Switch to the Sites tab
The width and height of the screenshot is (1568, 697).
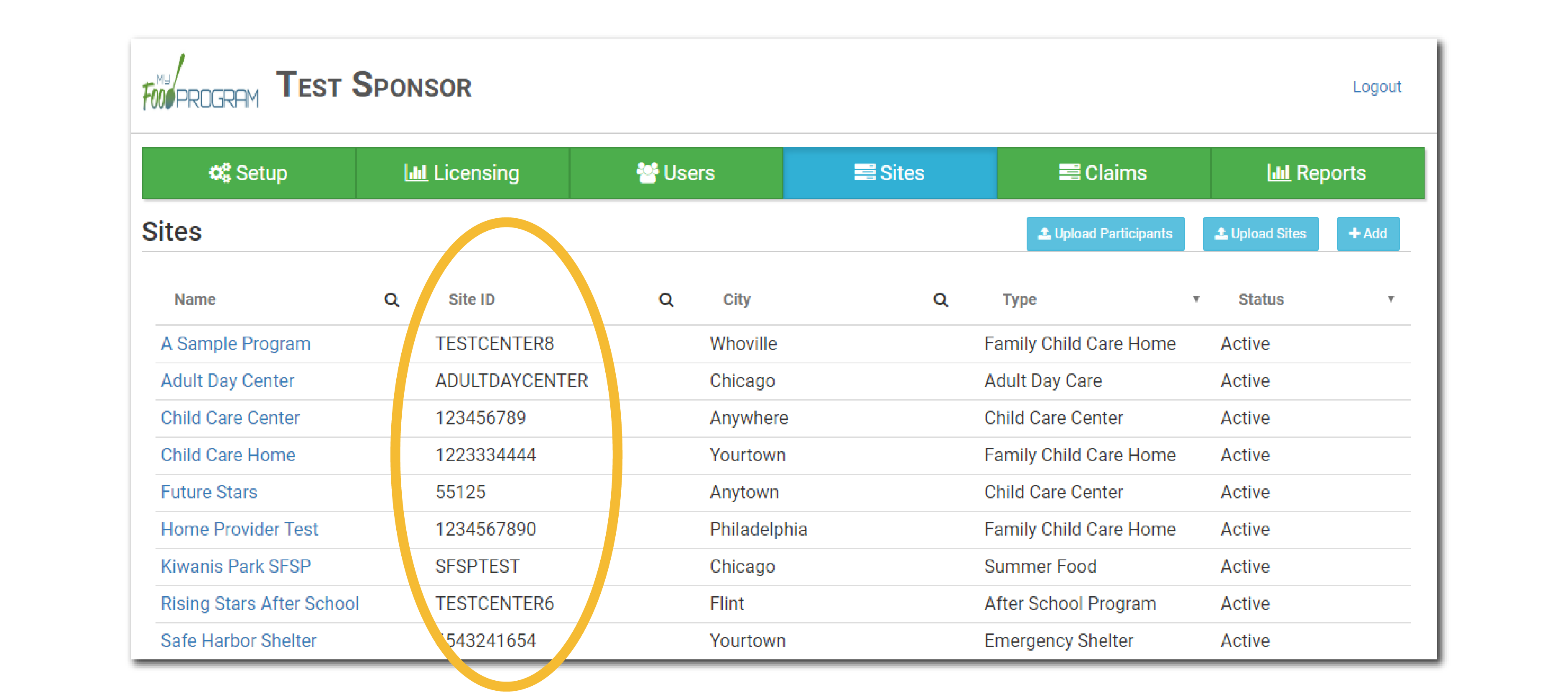[889, 173]
